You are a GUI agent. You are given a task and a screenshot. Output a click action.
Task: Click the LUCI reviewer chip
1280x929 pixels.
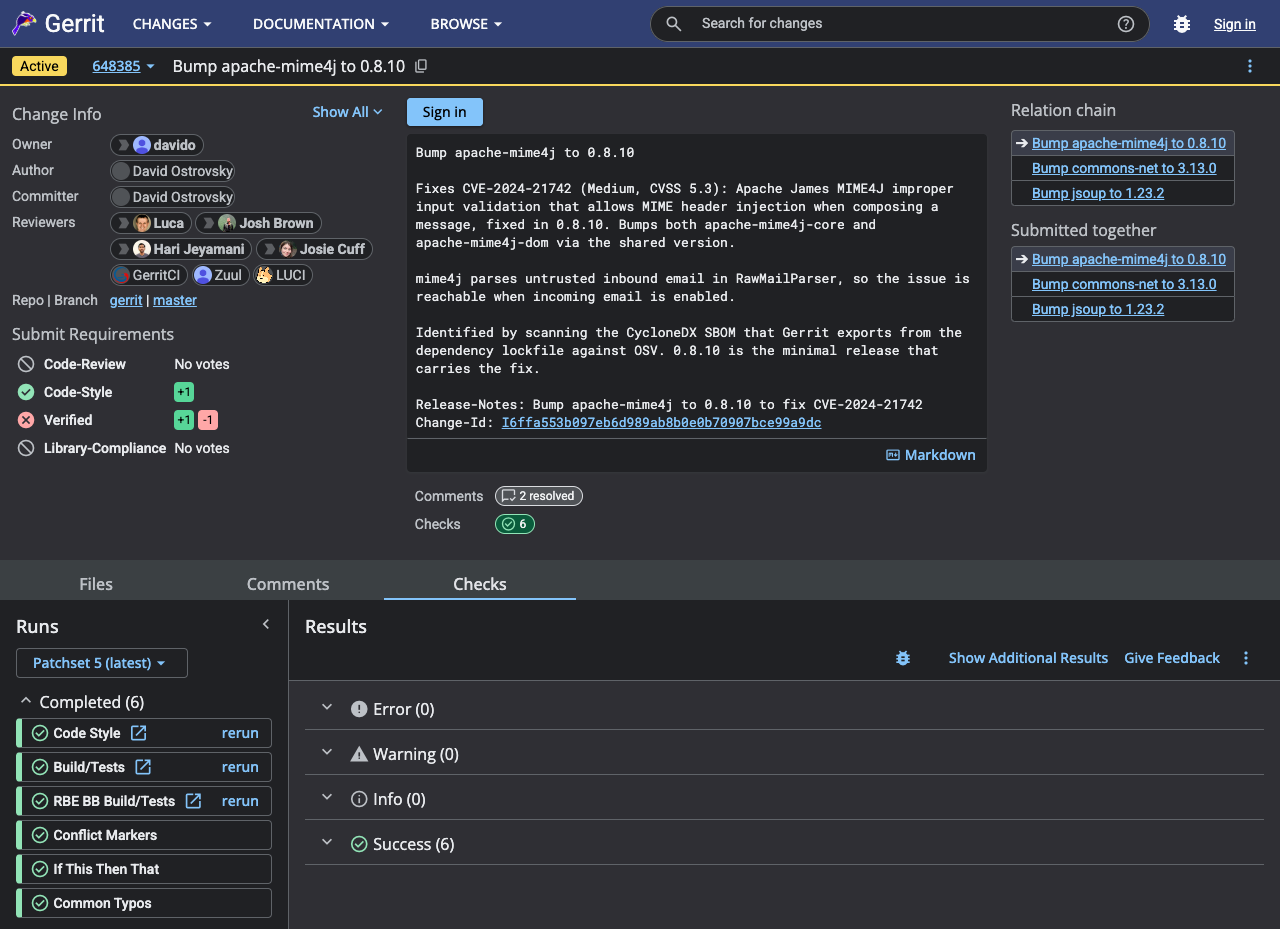(284, 275)
